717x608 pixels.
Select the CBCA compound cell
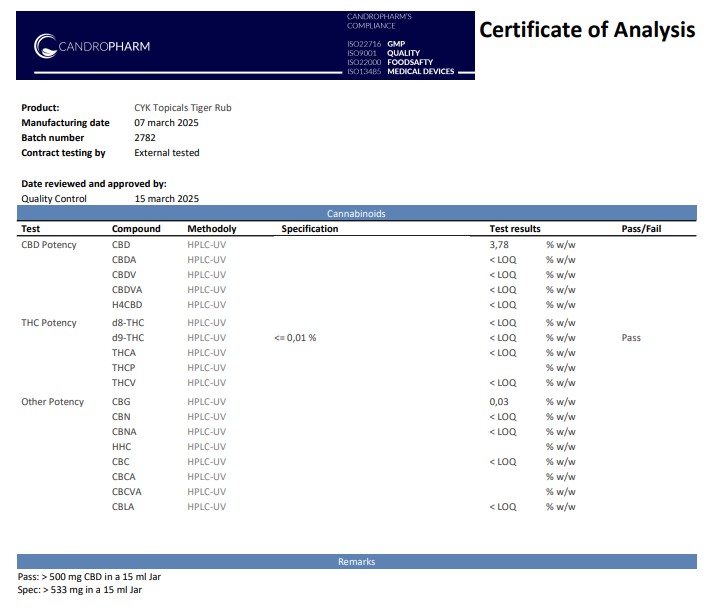(x=124, y=477)
